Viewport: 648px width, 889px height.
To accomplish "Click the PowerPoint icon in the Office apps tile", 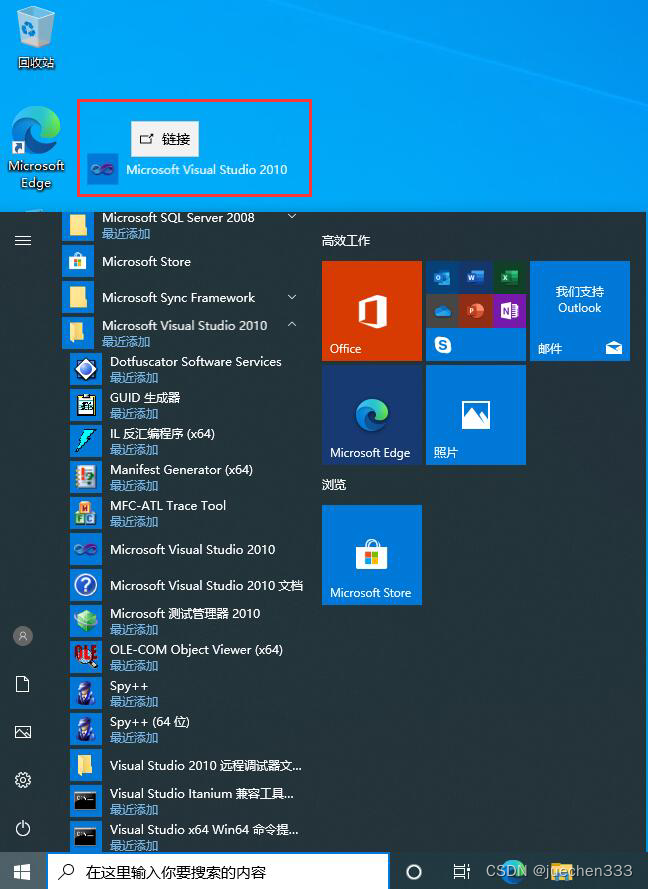I will (476, 311).
